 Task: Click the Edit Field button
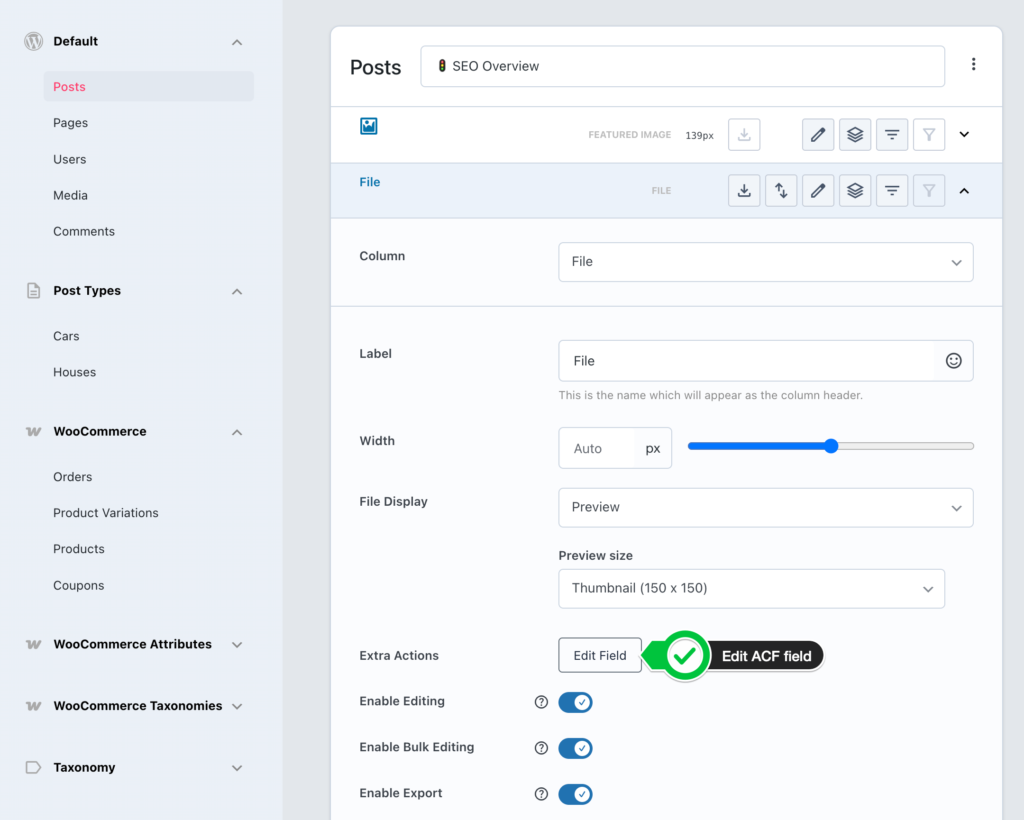(x=600, y=655)
